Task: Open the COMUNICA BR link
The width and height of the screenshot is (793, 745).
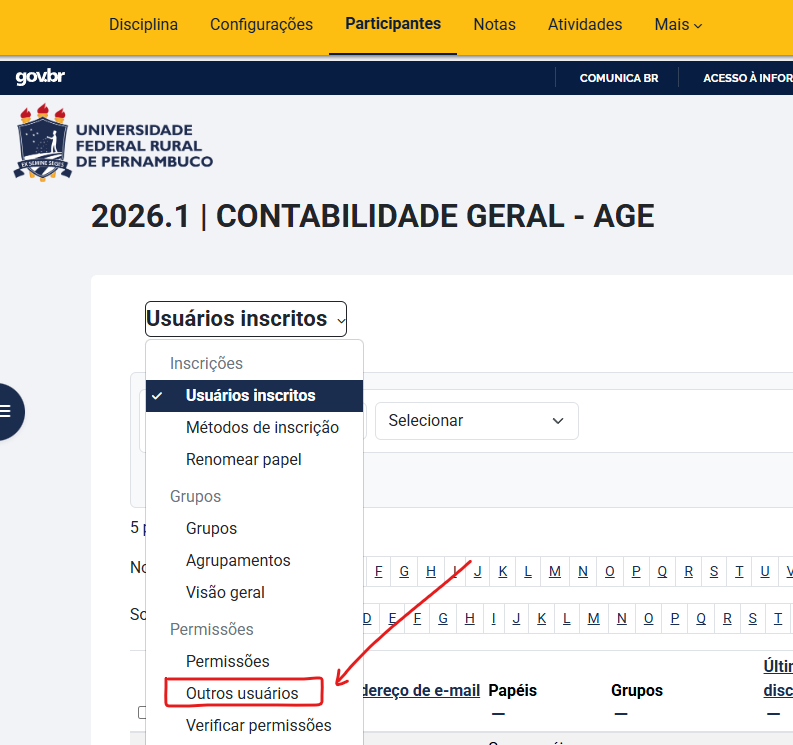Action: coord(619,78)
